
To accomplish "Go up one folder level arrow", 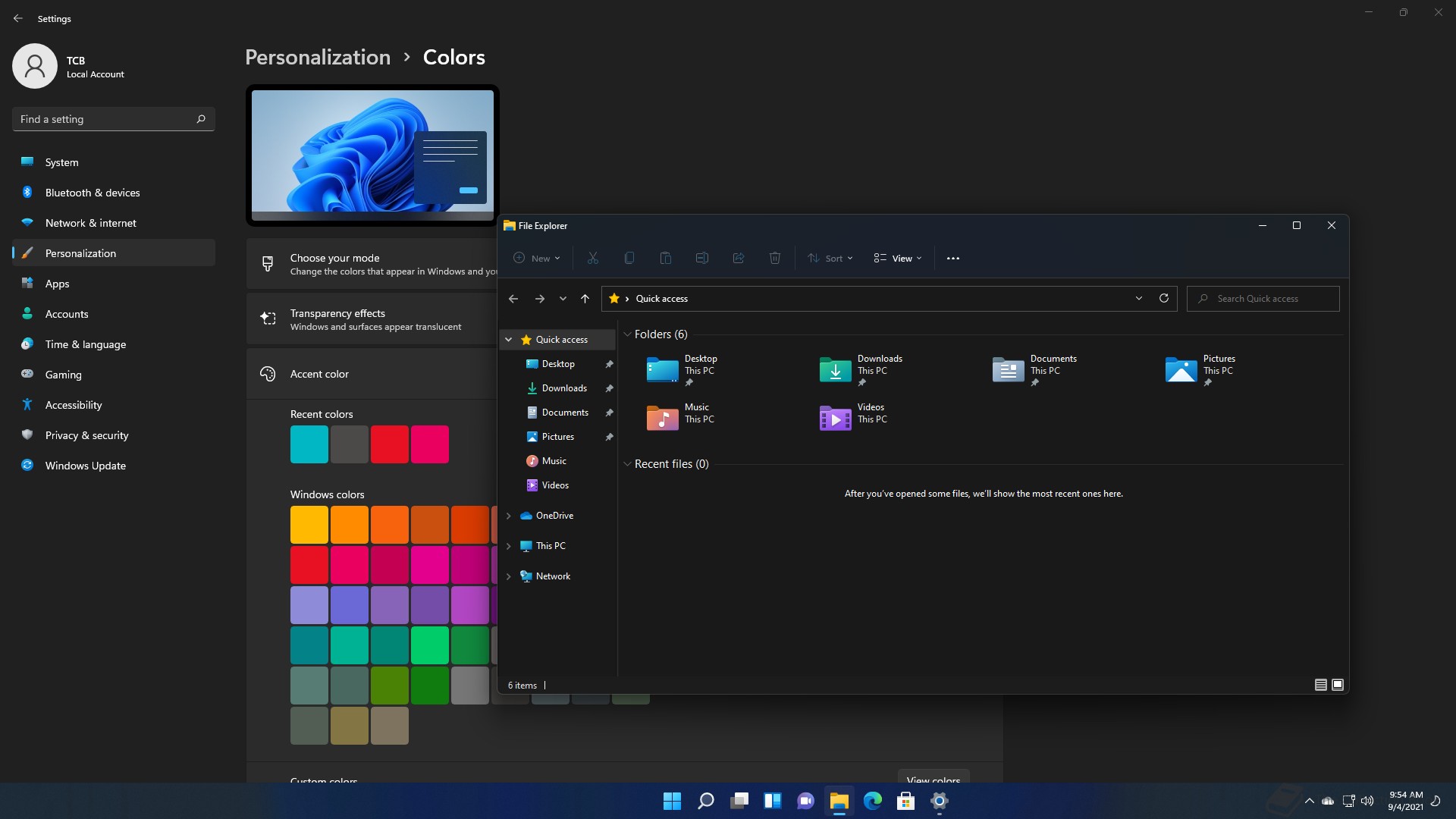I will (x=585, y=299).
